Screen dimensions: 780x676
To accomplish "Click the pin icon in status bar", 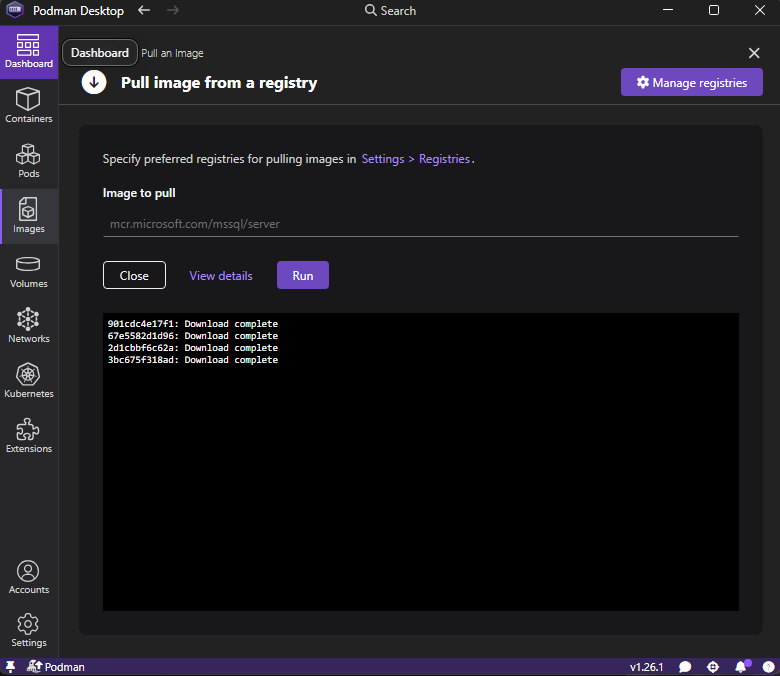I will coord(10,667).
